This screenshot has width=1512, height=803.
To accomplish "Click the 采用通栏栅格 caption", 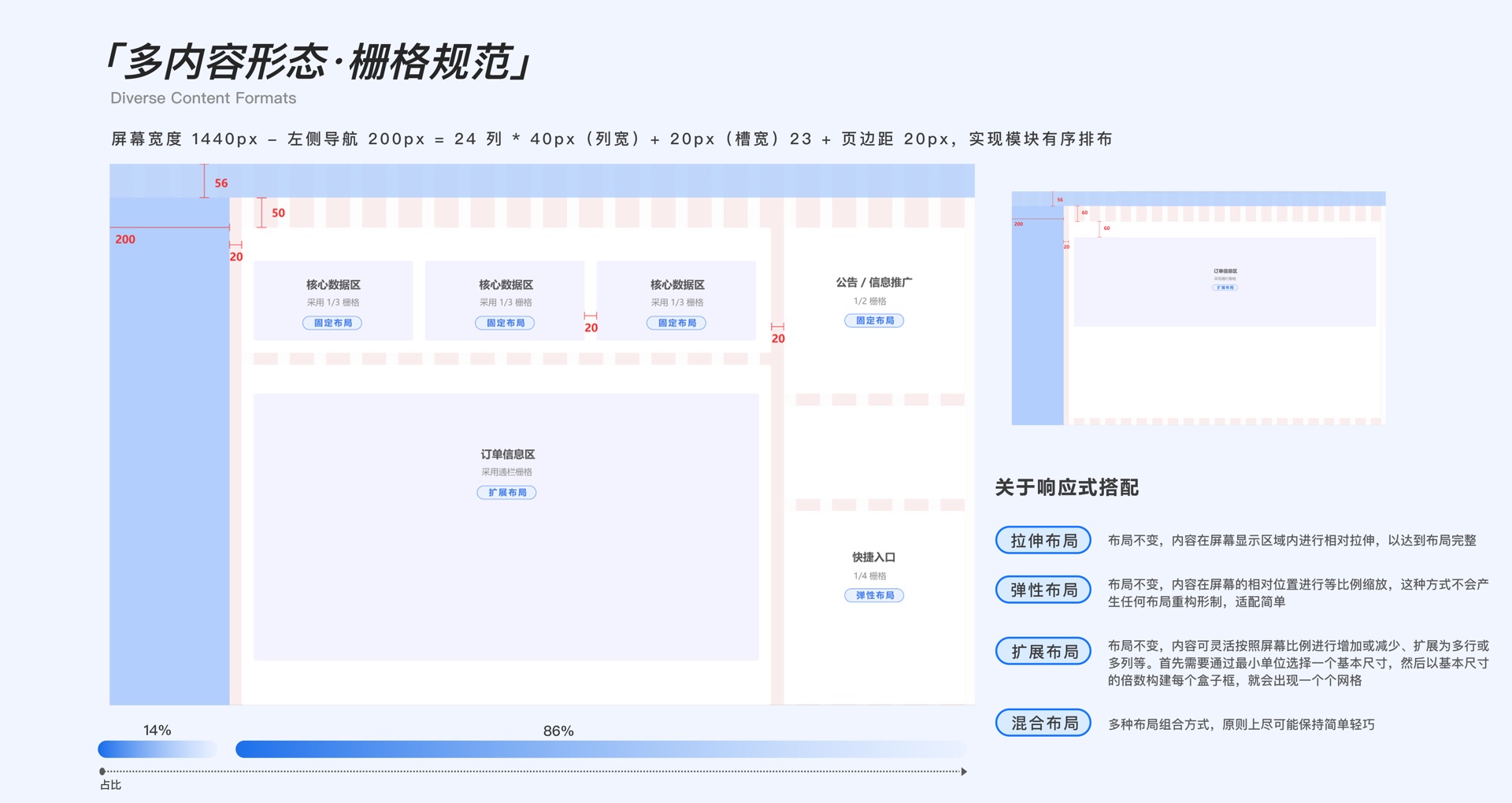I will 507,472.
